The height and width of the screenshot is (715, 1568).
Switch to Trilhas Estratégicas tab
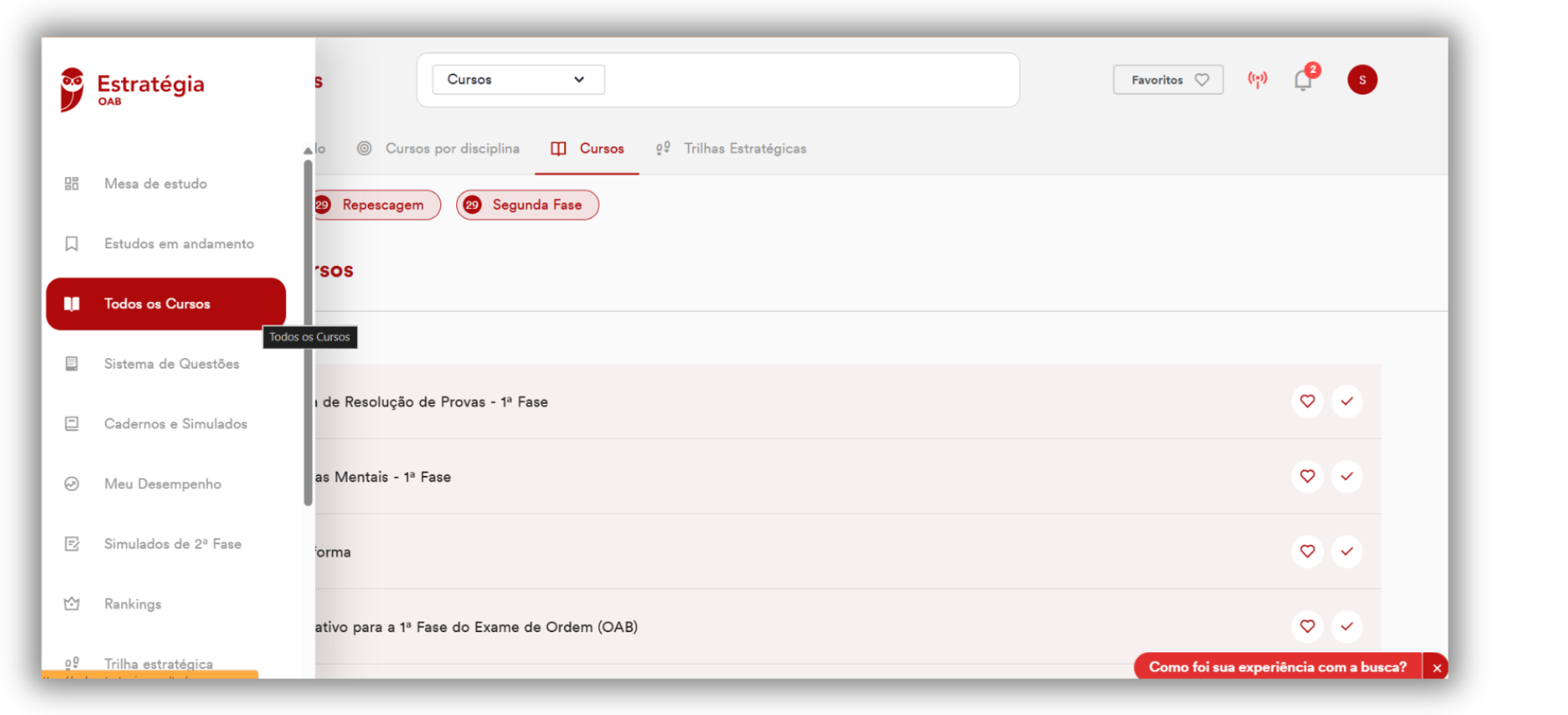[731, 148]
